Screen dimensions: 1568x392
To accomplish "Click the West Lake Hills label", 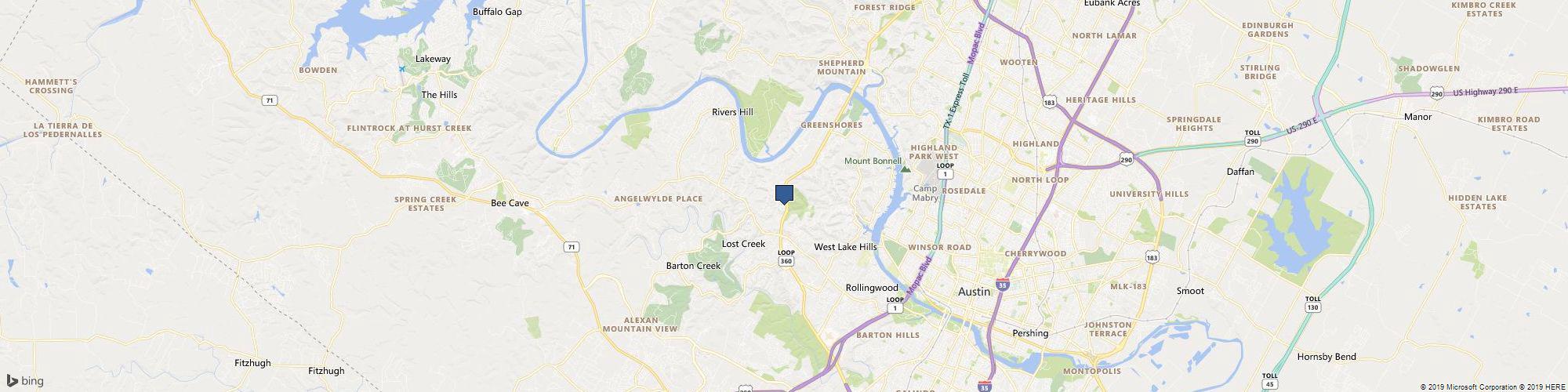I will [845, 247].
